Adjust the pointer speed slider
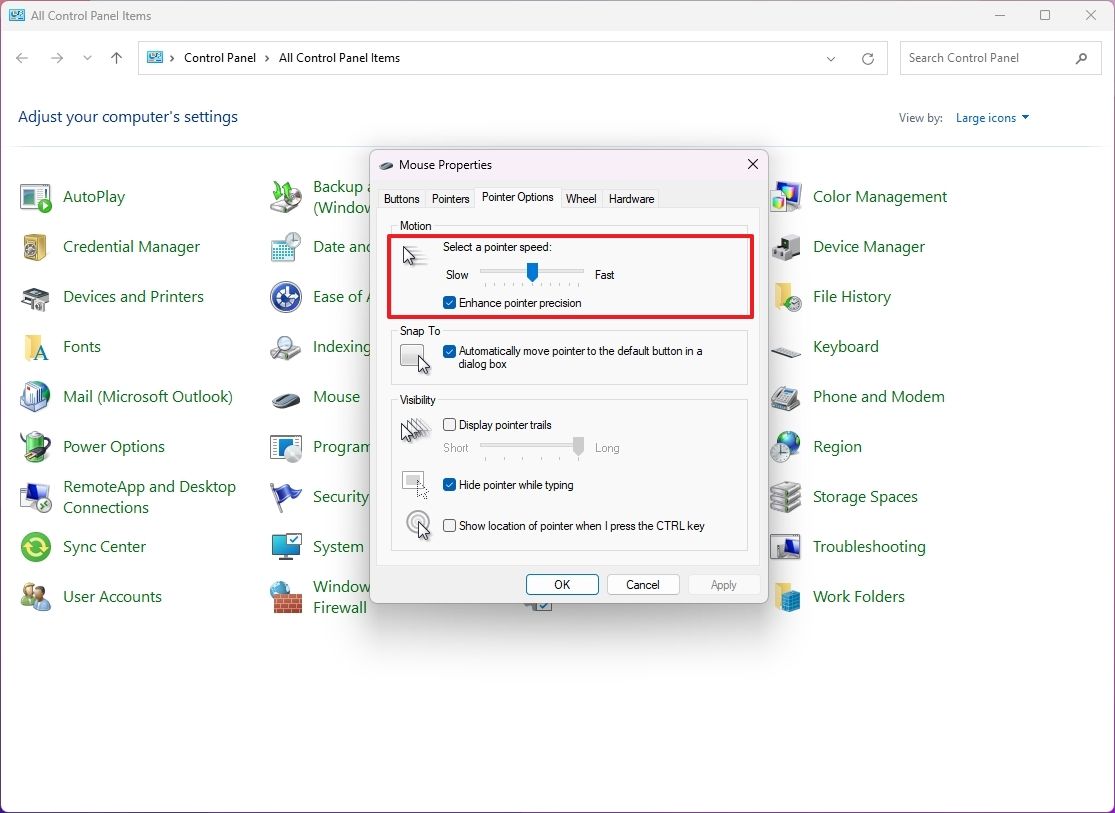Viewport: 1115px width, 813px height. tap(531, 272)
